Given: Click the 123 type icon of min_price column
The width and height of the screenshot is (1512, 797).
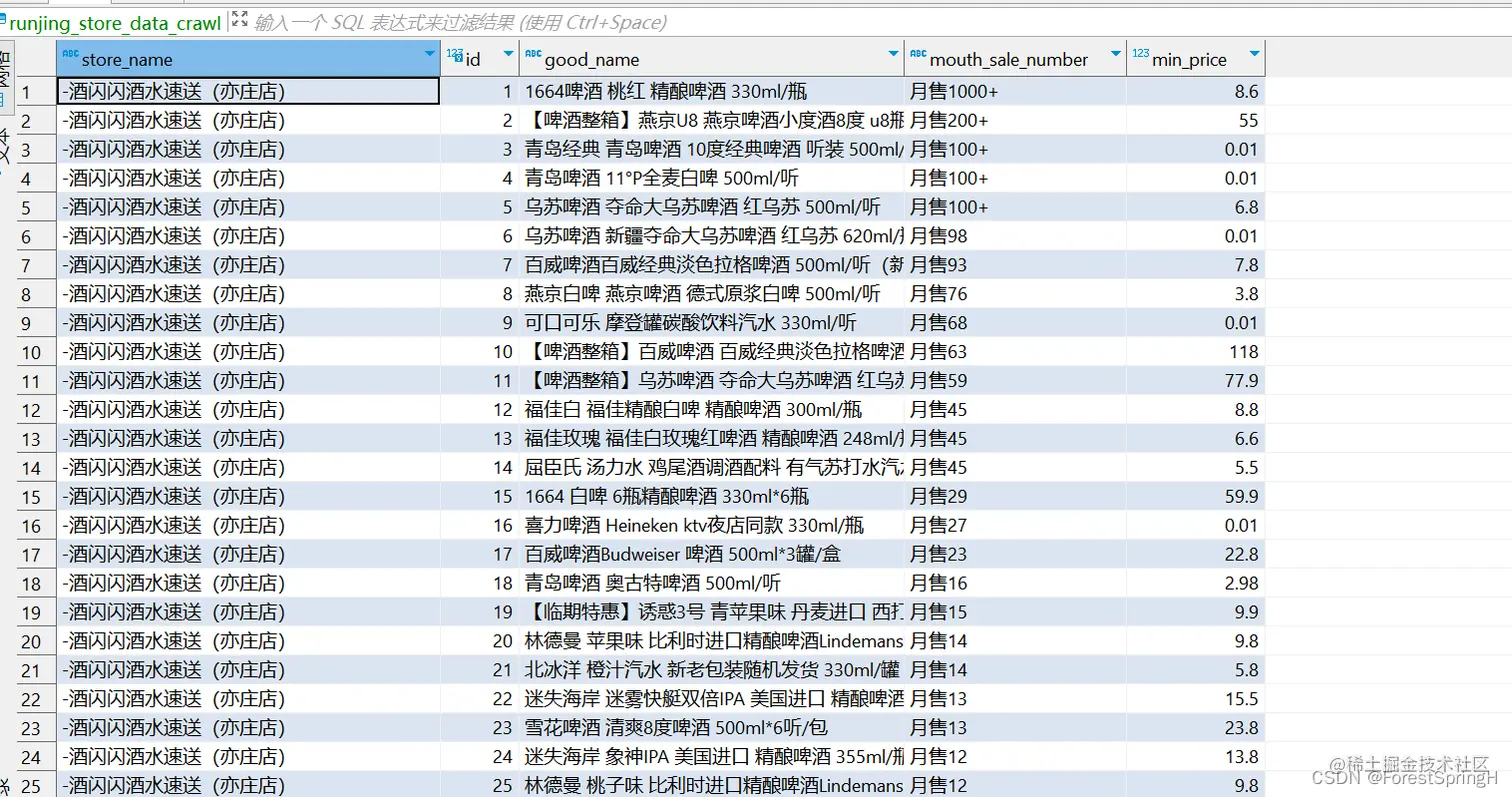Looking at the screenshot, I should coord(1140,54).
